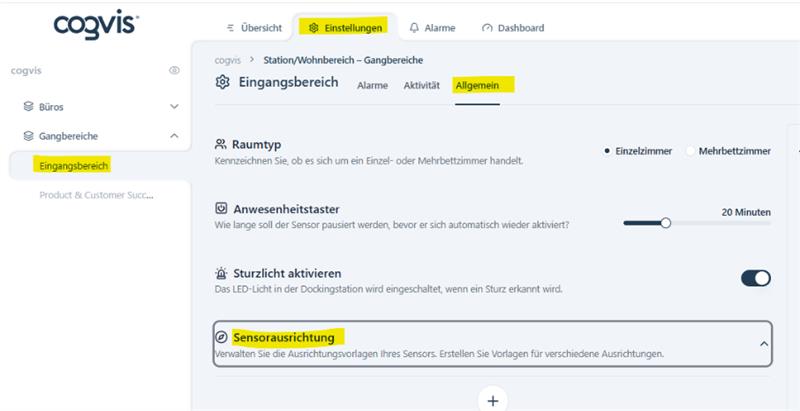
Task: Open the Übersicht tab
Action: point(254,28)
